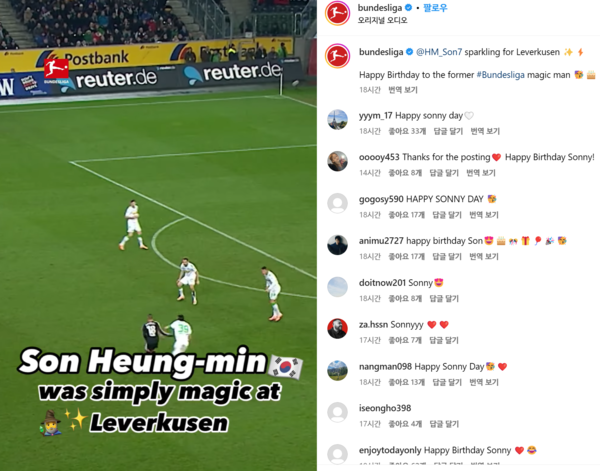This screenshot has width=600, height=471.
Task: Open the @HM_Son7 mention link
Action: click(439, 52)
